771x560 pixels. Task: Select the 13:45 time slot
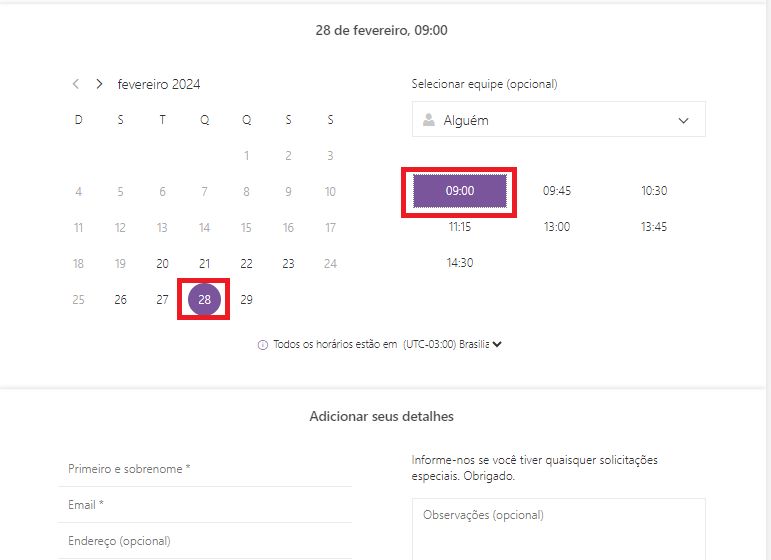(x=654, y=227)
